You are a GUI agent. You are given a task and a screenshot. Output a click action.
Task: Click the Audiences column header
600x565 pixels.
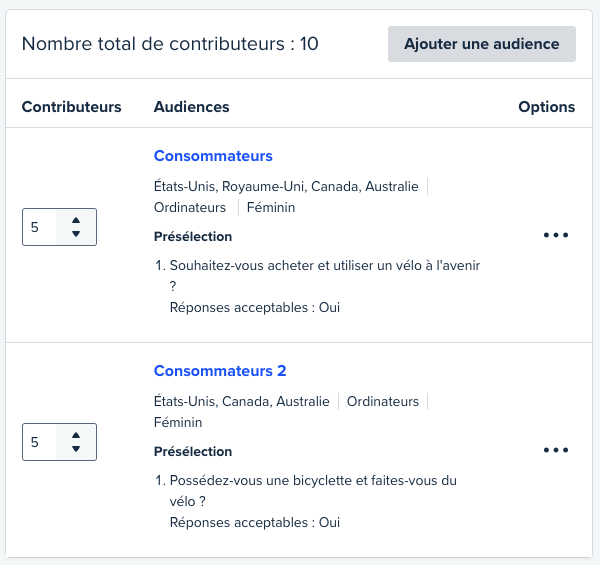coord(191,107)
